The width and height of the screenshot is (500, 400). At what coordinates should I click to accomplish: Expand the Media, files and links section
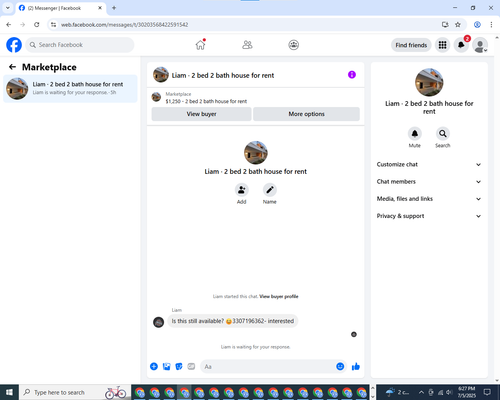pyautogui.click(x=429, y=199)
